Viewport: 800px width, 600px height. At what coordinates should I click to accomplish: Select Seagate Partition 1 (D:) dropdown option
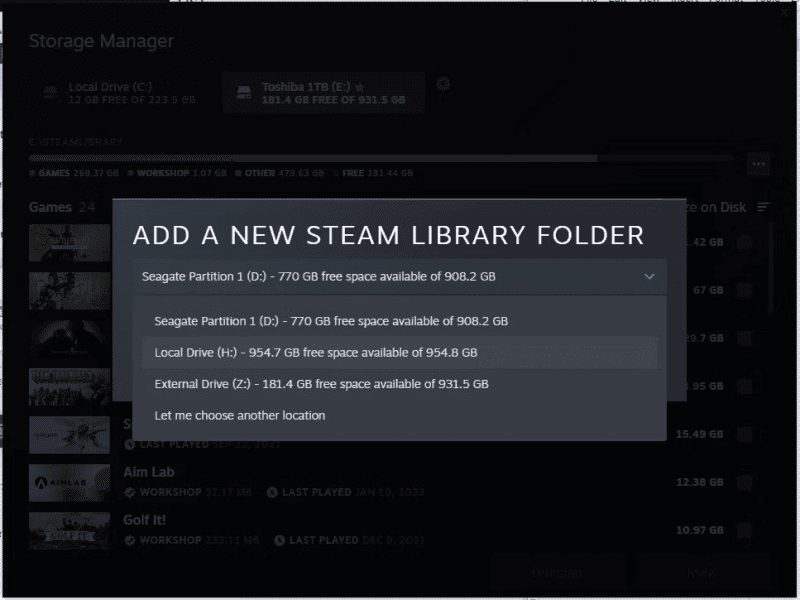coord(399,321)
